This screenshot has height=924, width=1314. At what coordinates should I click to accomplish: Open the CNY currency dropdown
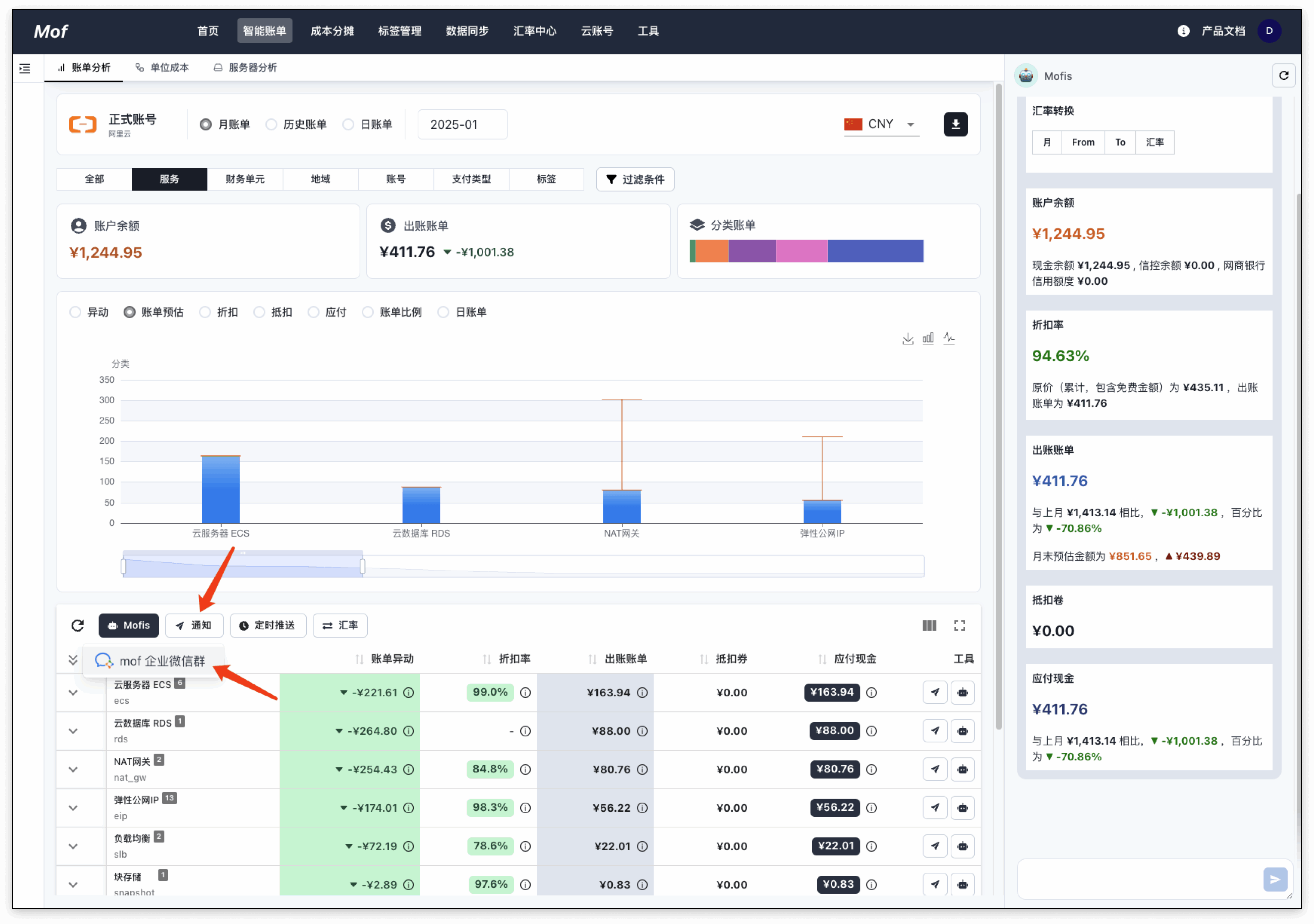coord(881,124)
